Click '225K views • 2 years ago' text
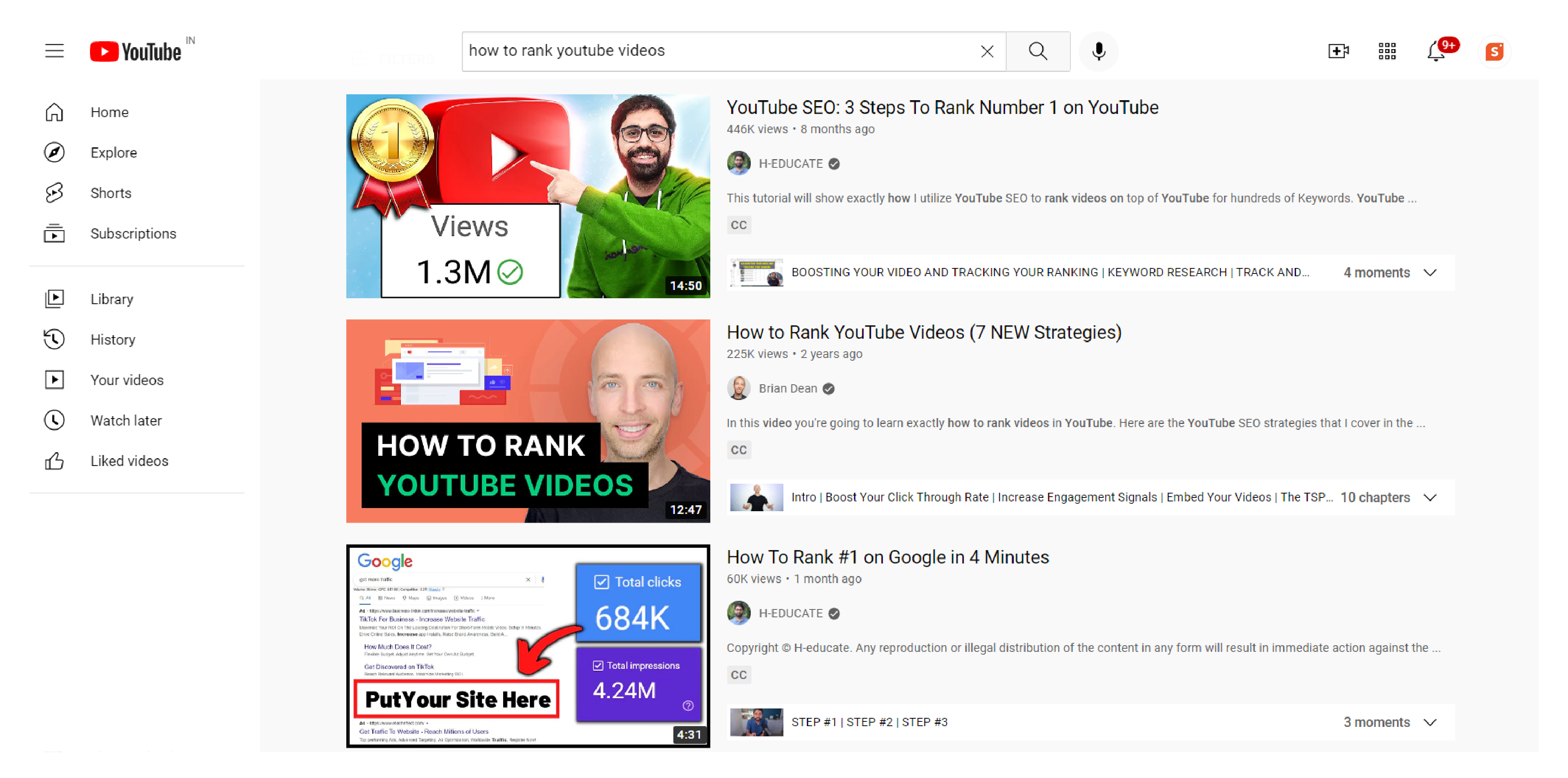The height and width of the screenshot is (778, 1568). click(794, 355)
